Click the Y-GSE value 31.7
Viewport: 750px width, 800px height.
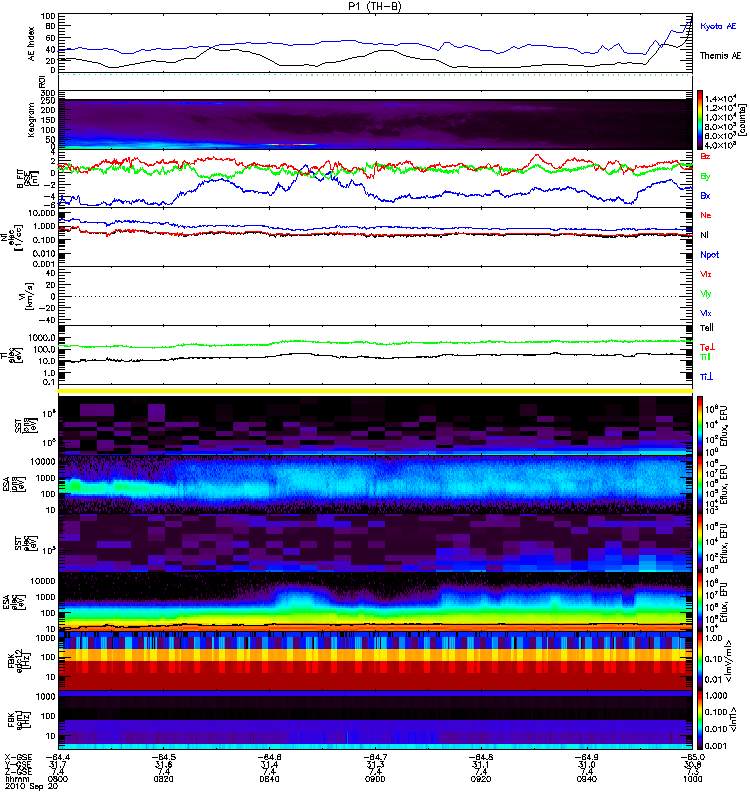click(x=58, y=765)
